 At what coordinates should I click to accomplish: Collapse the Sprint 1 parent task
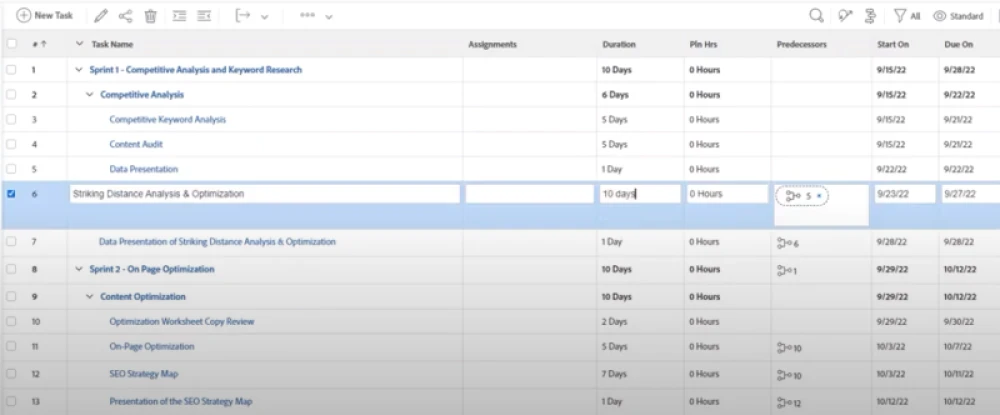click(x=79, y=70)
